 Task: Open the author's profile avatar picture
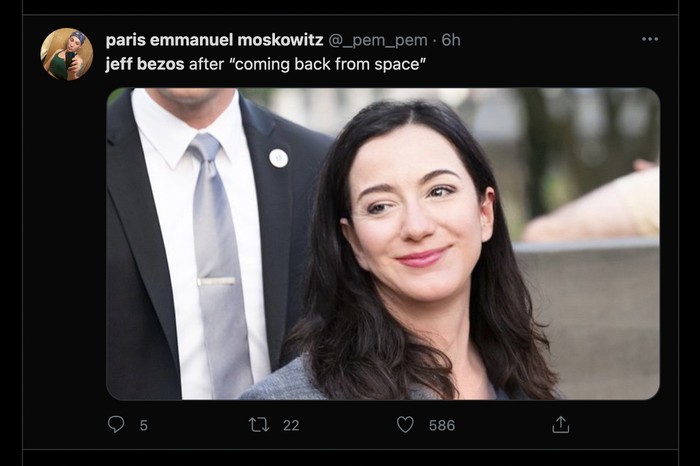point(66,54)
